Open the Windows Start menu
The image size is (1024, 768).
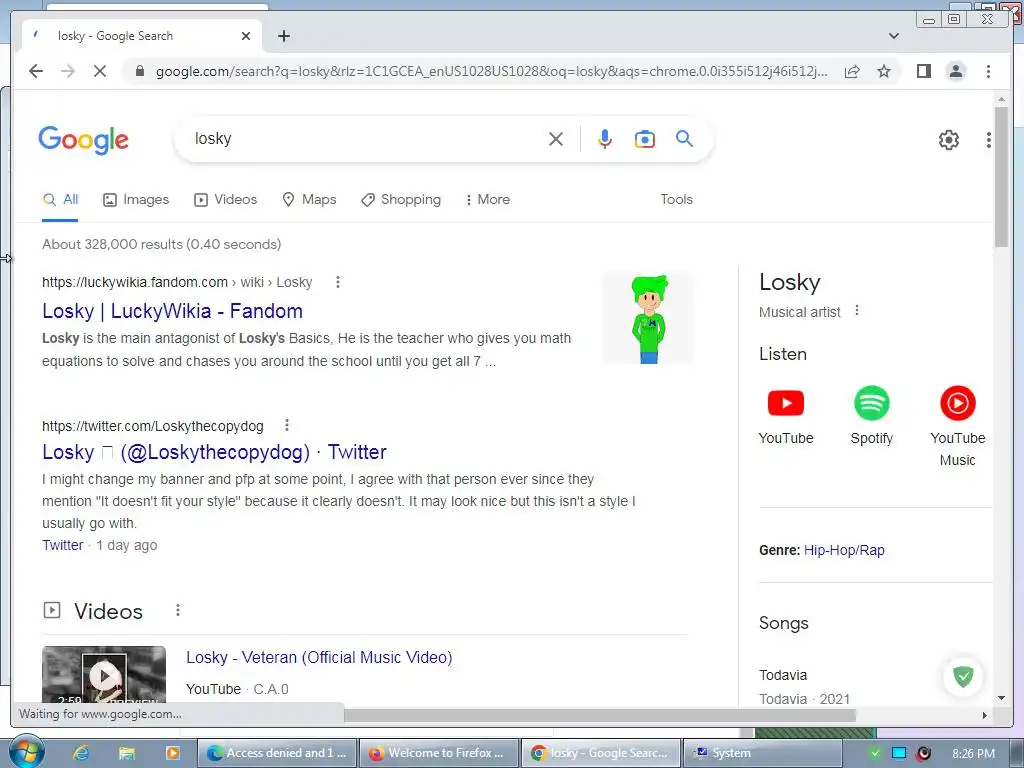(x=25, y=752)
